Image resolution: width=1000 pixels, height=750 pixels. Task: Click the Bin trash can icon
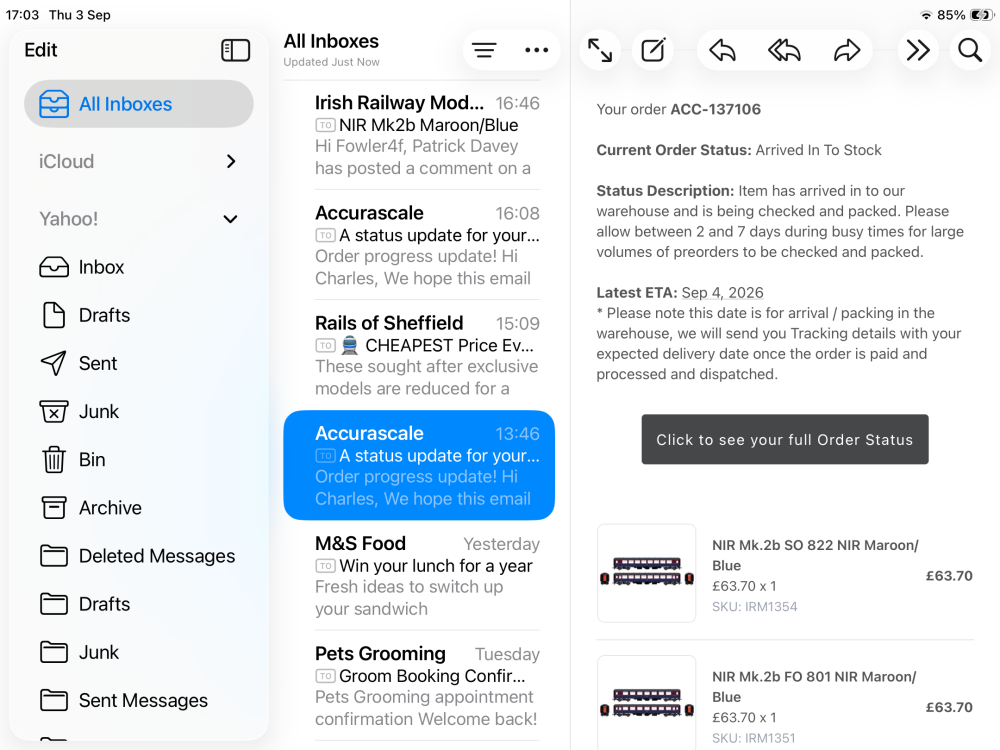[x=54, y=459]
